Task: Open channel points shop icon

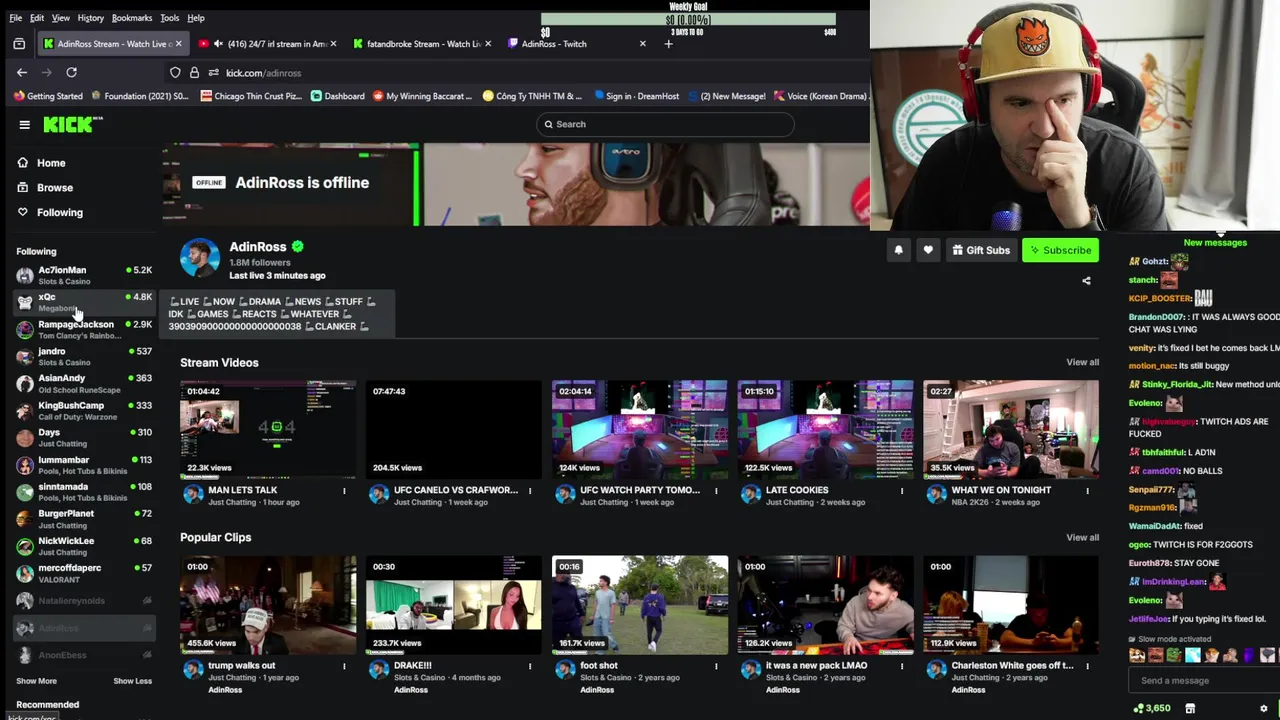Action: pos(1190,708)
